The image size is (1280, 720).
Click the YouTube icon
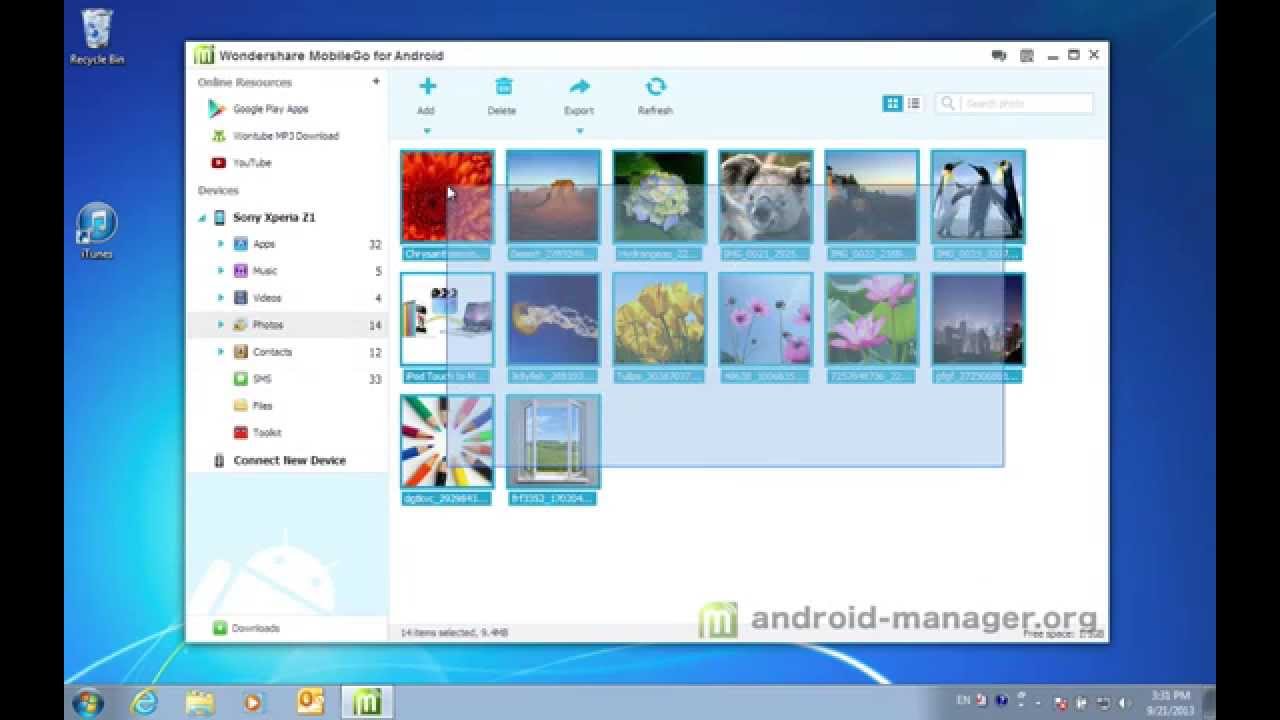(218, 163)
